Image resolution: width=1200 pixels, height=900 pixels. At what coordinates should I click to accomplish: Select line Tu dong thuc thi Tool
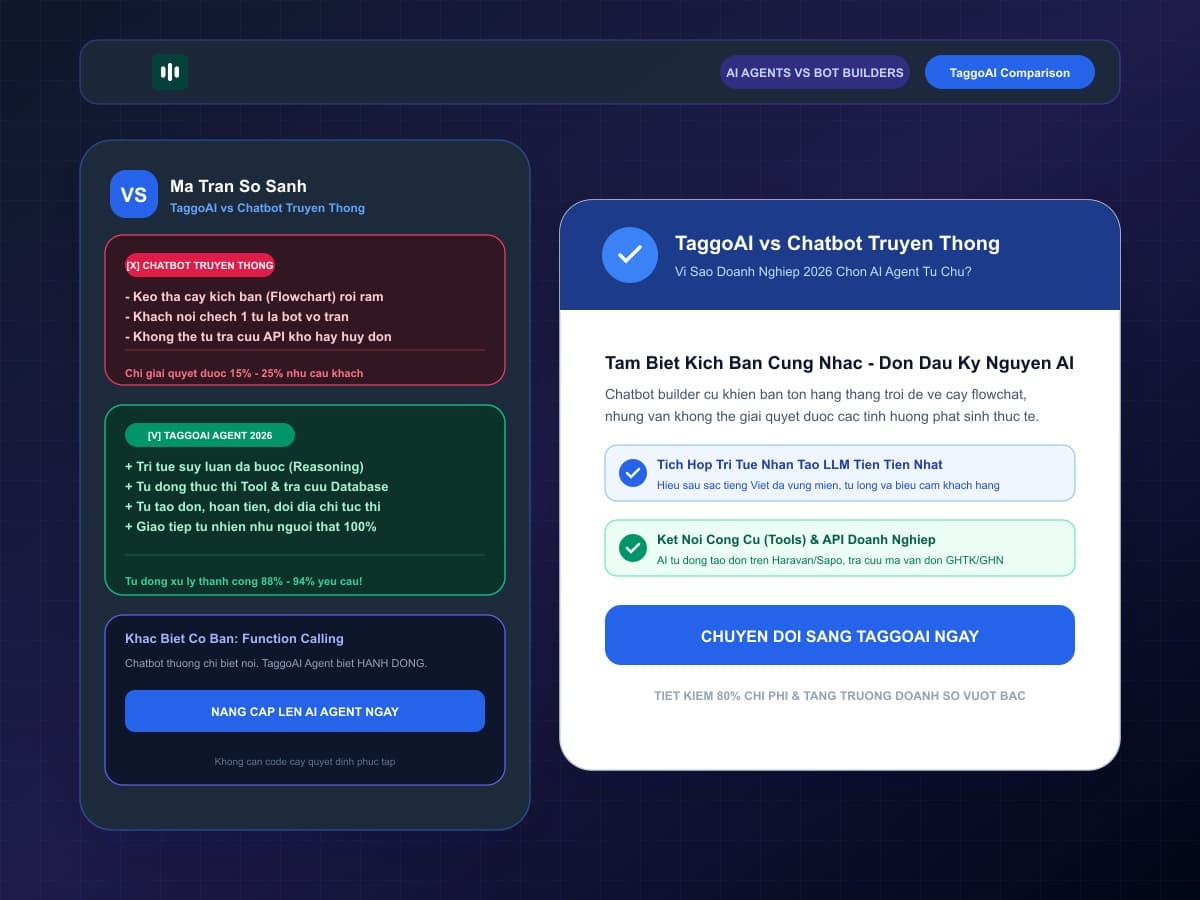click(257, 486)
